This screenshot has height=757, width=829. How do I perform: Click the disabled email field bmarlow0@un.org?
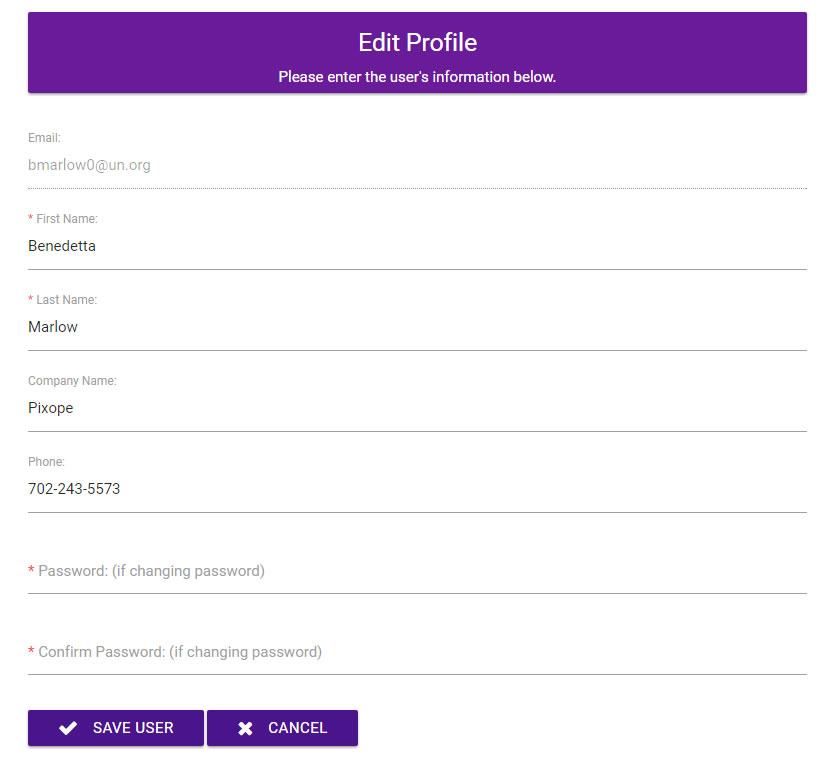[x=417, y=165]
